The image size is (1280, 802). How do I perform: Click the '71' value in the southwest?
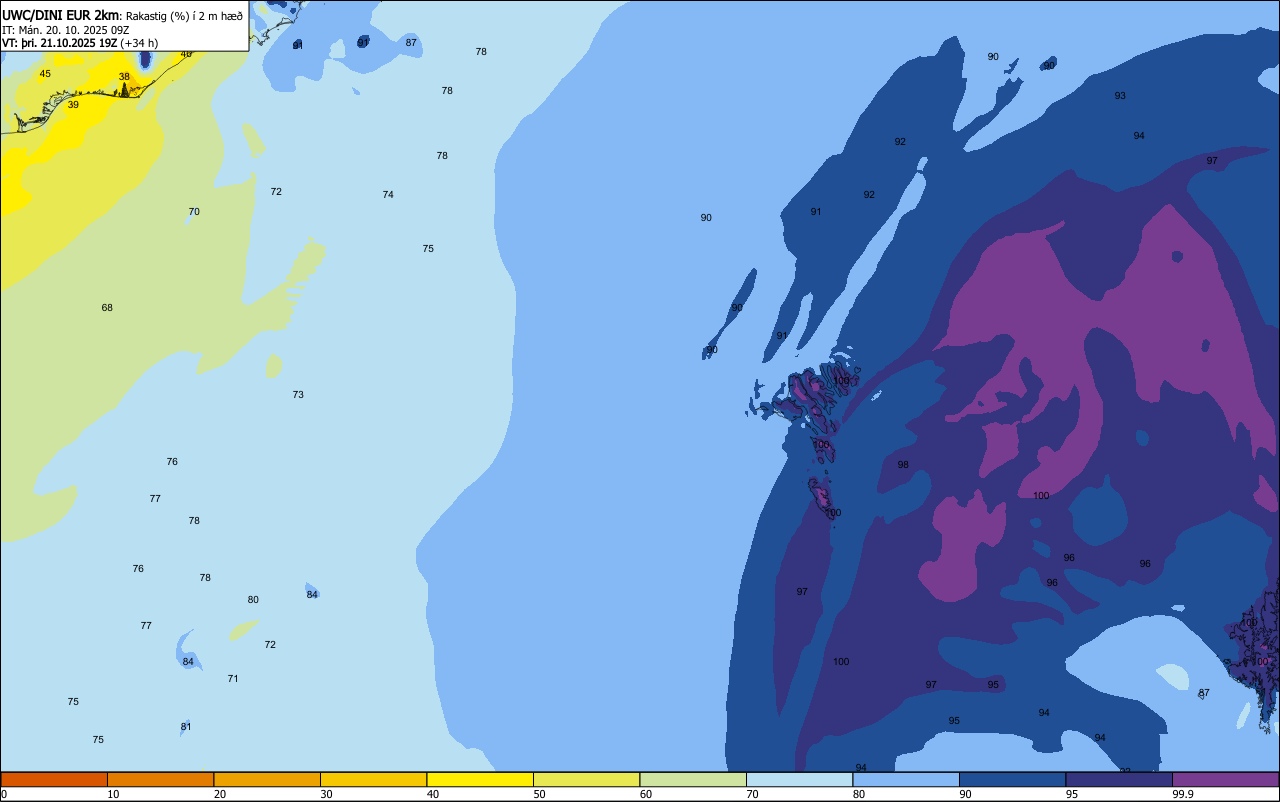click(x=233, y=679)
